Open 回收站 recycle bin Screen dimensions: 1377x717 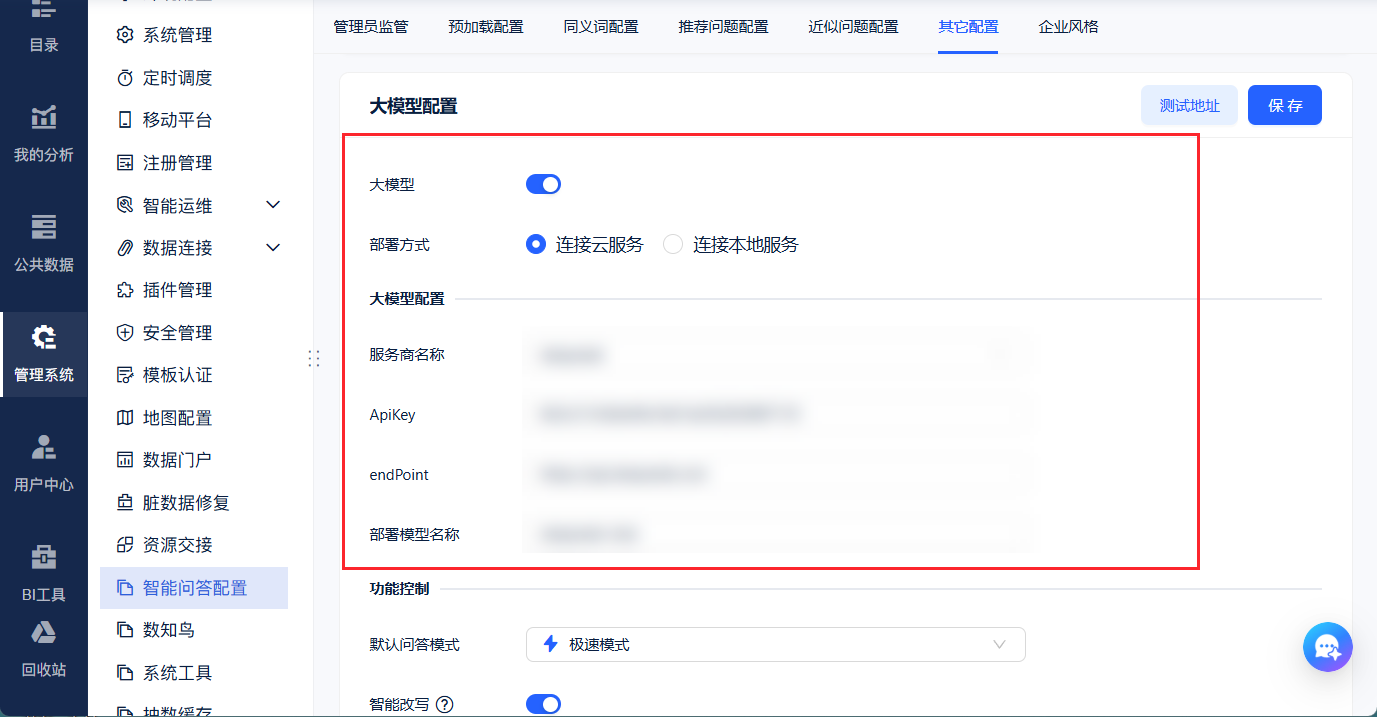[x=44, y=650]
